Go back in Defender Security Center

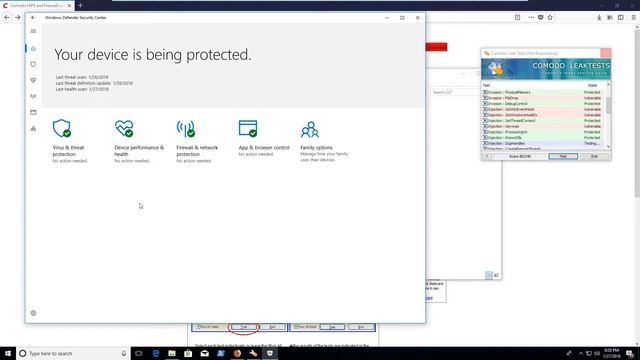(x=33, y=18)
